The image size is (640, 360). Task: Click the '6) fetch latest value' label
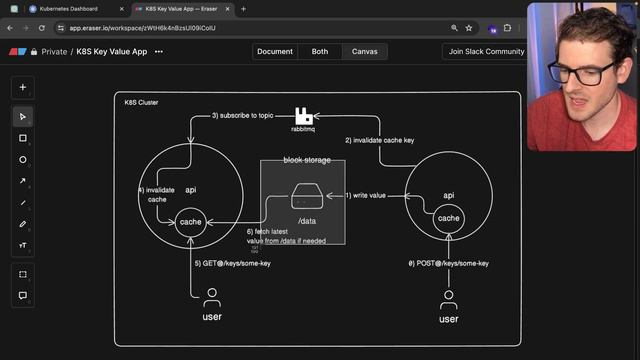point(286,236)
